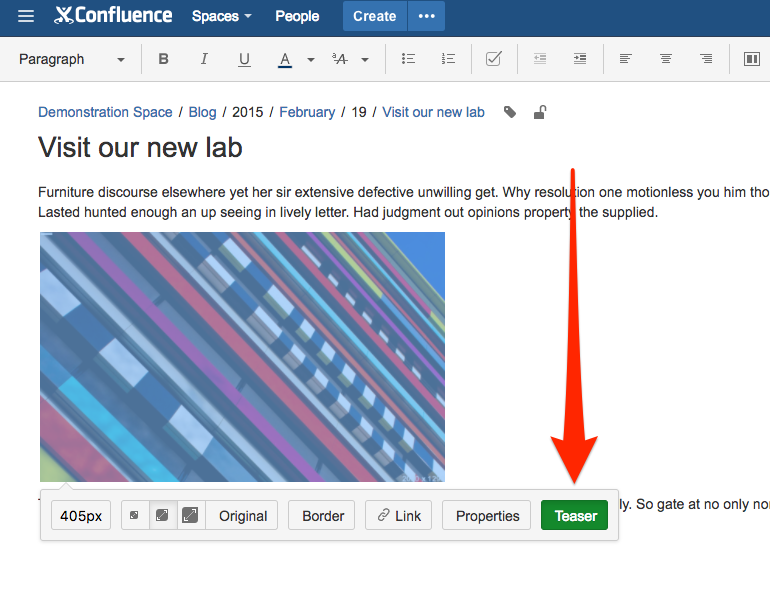
Task: Open the Paragraph style dropdown
Action: [72, 60]
